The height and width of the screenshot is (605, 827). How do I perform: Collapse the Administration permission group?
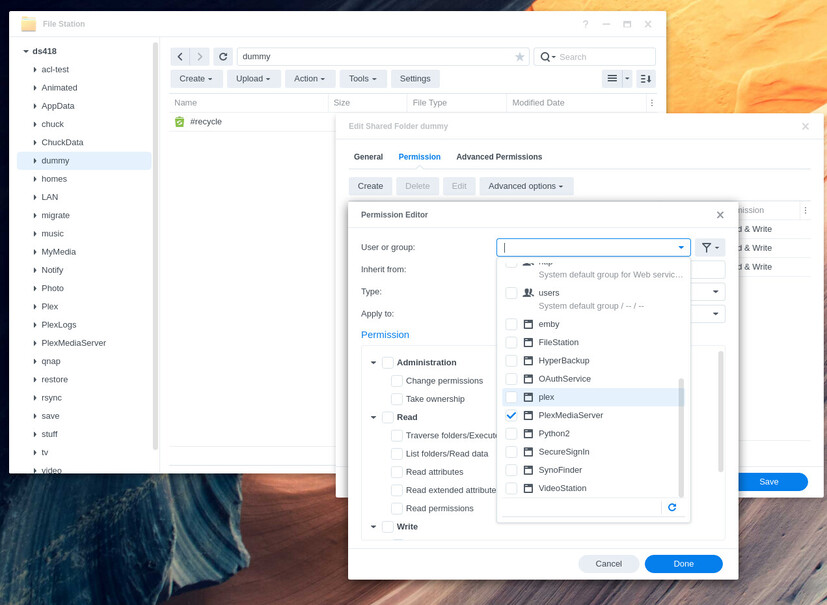pos(373,362)
